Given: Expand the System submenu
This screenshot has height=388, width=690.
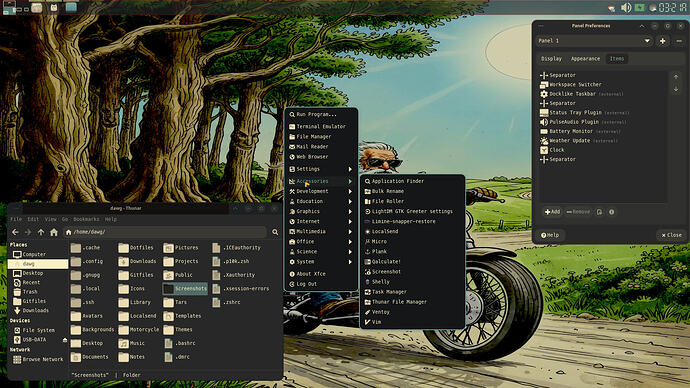Looking at the screenshot, I should tap(321, 262).
